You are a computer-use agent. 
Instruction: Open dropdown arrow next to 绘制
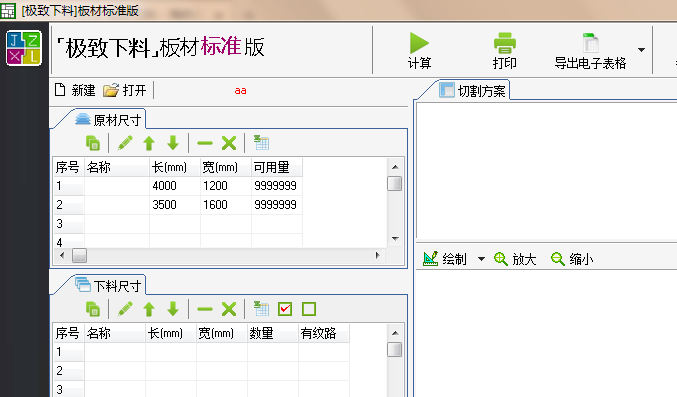[481, 259]
